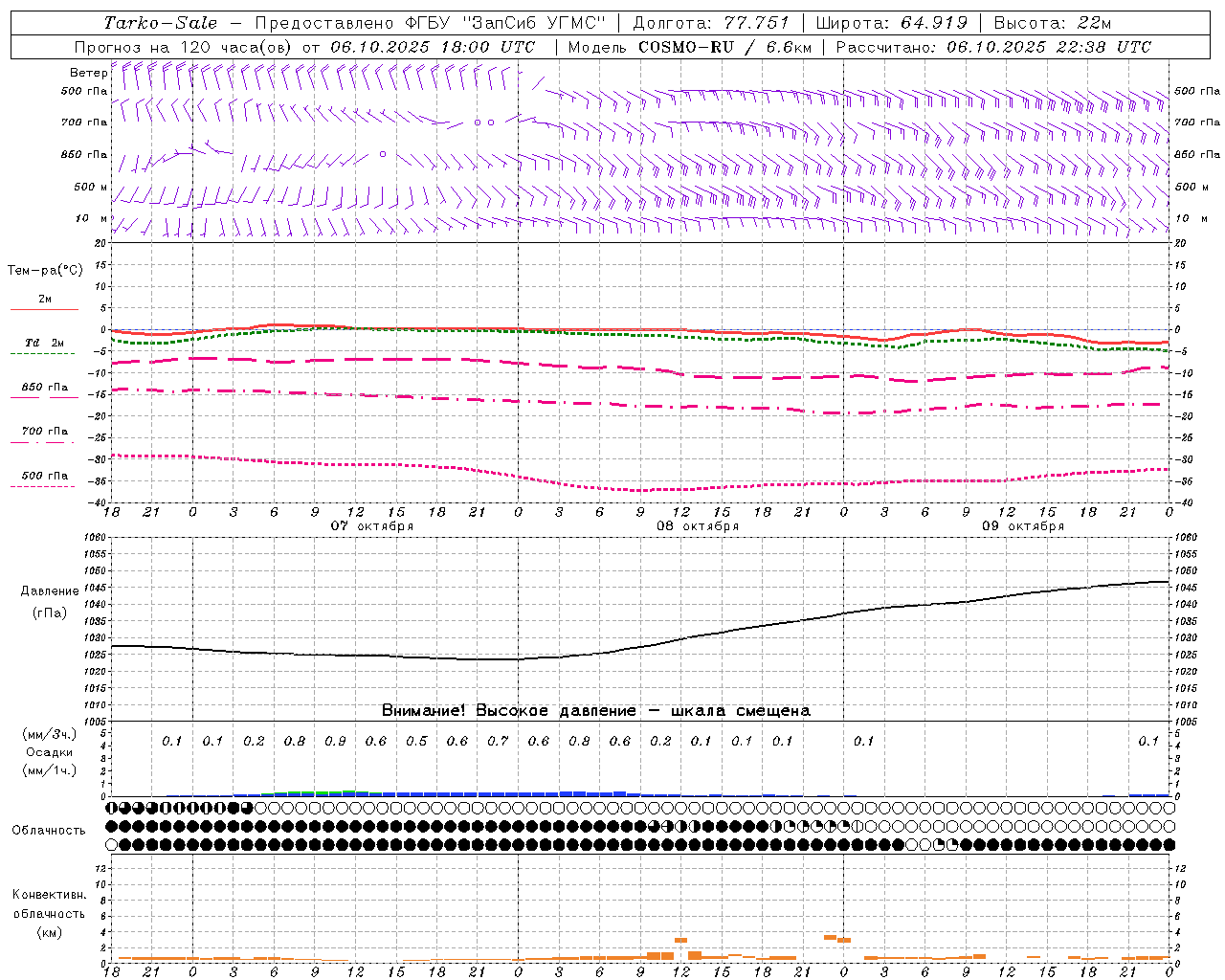Select the 'Прогноз на 120 часа(ов)' forecast line

304,47
